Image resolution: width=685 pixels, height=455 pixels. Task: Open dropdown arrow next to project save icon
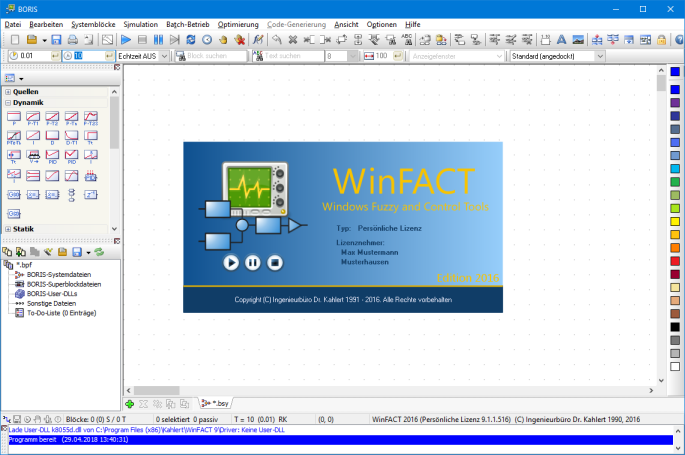[x=88, y=252]
